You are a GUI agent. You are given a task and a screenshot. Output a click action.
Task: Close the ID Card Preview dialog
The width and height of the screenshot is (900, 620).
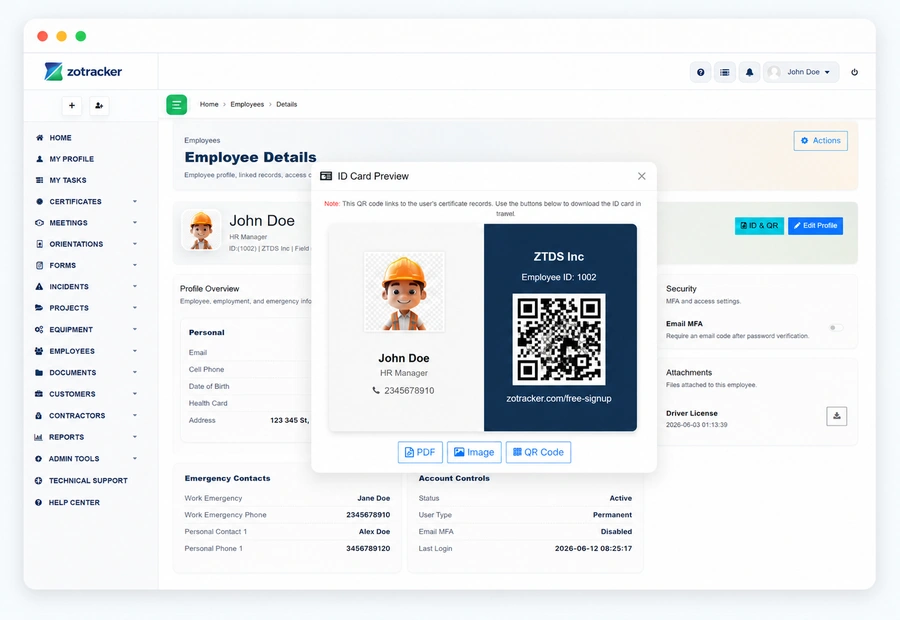(x=642, y=176)
